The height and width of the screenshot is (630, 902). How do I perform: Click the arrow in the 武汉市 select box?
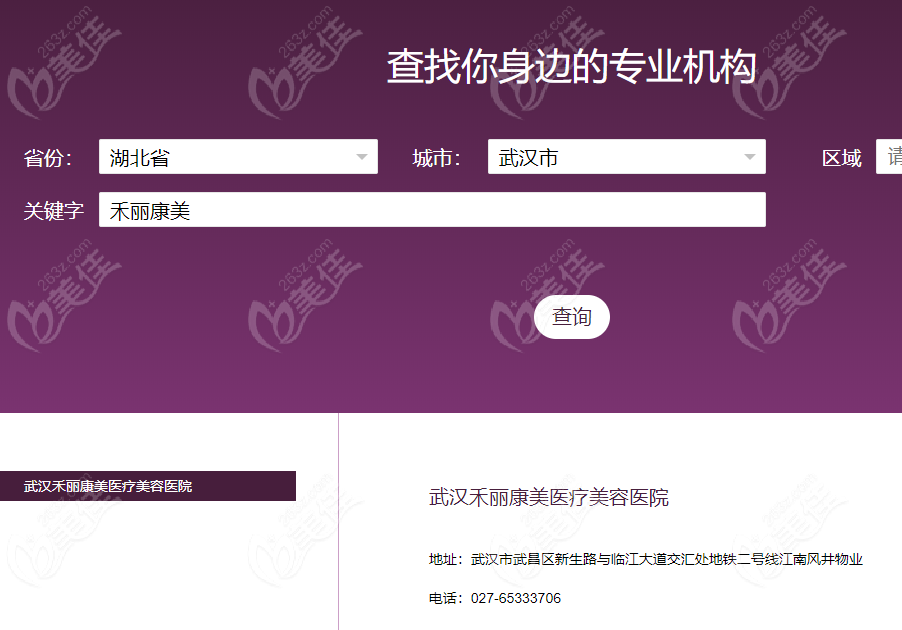(x=750, y=157)
